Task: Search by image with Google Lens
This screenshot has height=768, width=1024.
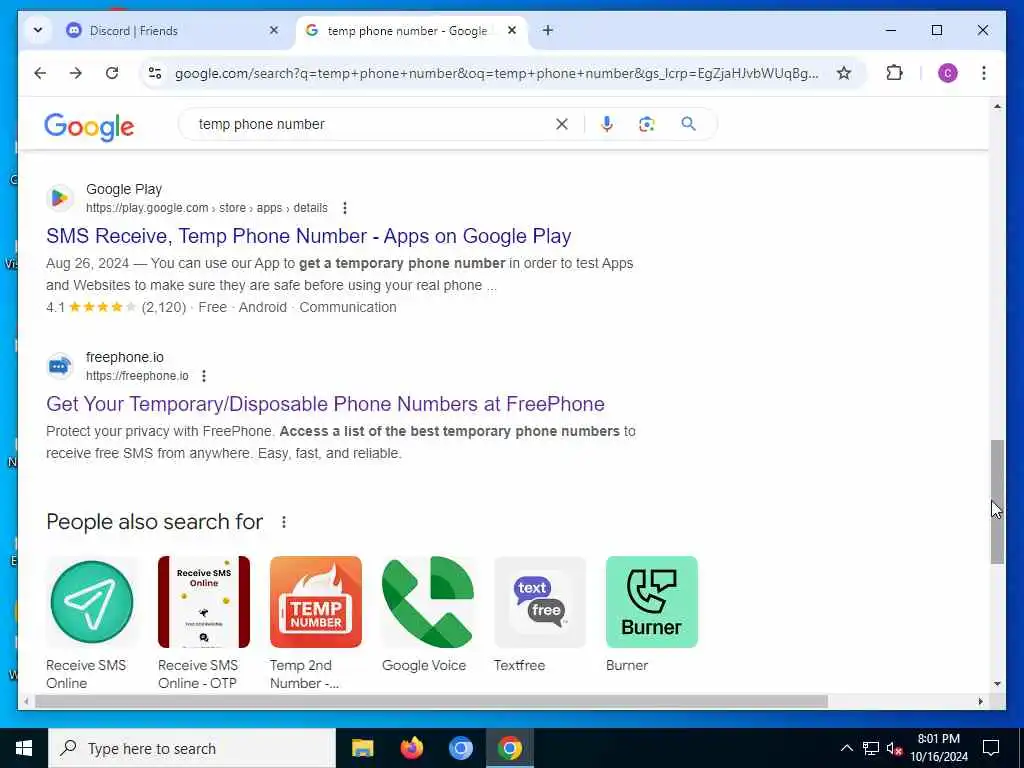Action: [647, 124]
